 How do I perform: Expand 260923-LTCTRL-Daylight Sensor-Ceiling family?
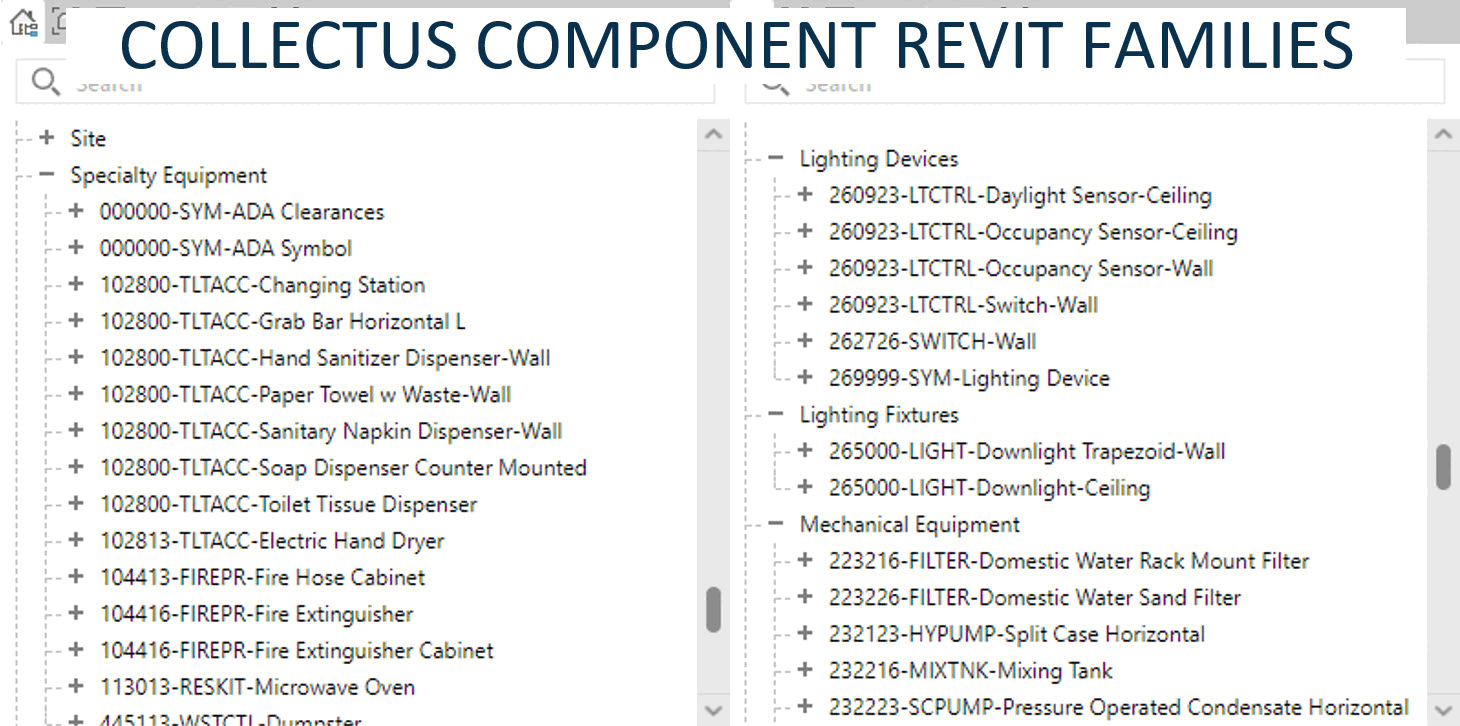[x=805, y=195]
